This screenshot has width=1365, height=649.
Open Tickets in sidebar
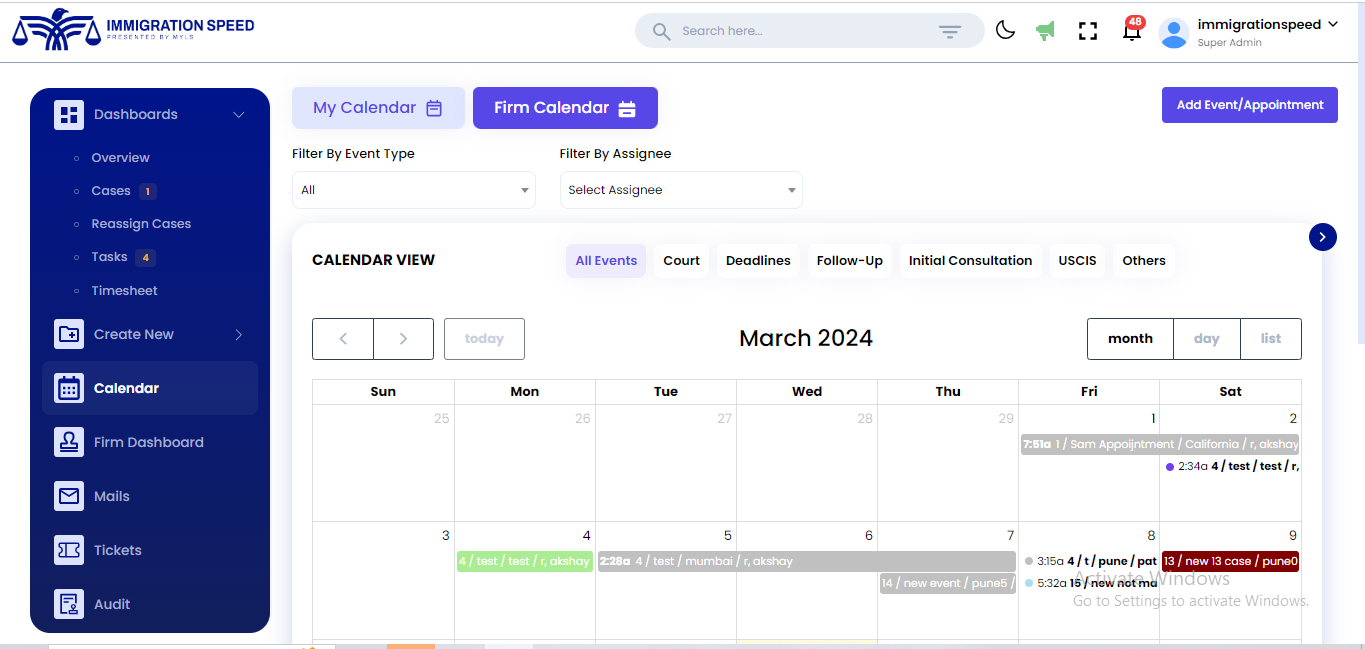118,550
